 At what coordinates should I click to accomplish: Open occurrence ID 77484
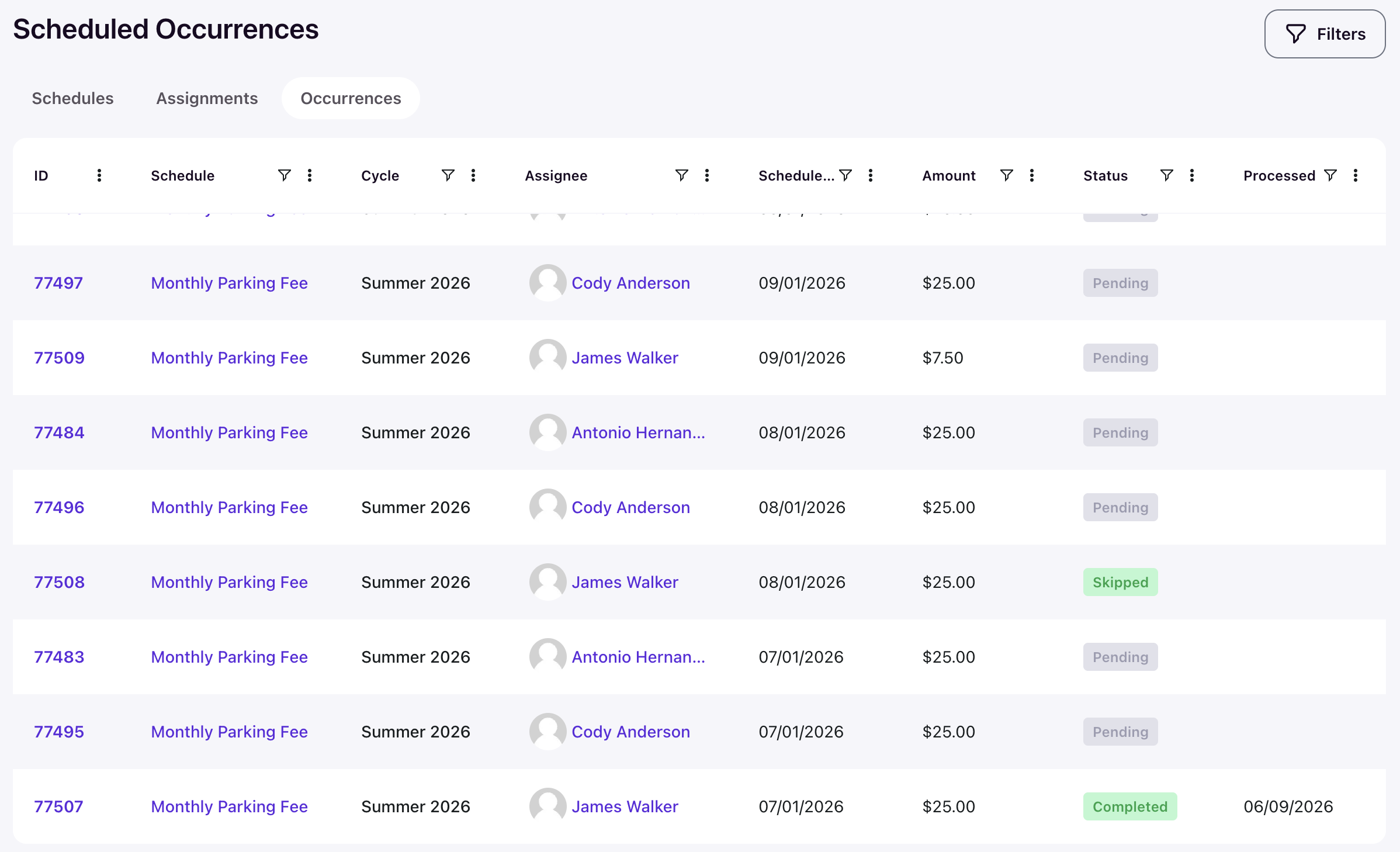tap(59, 432)
